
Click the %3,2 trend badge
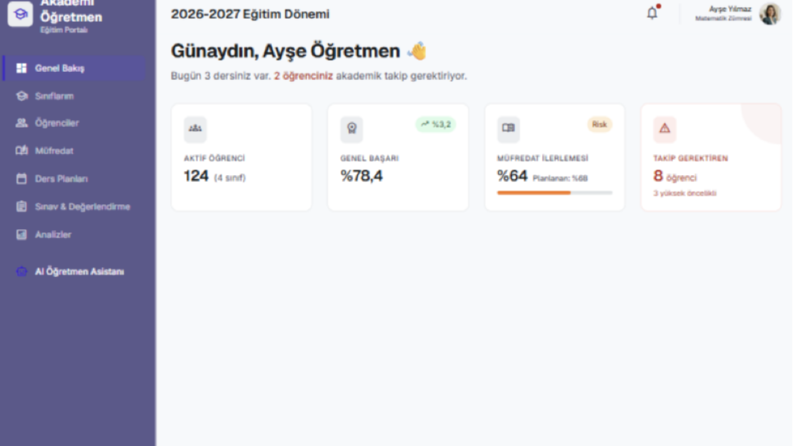click(435, 124)
